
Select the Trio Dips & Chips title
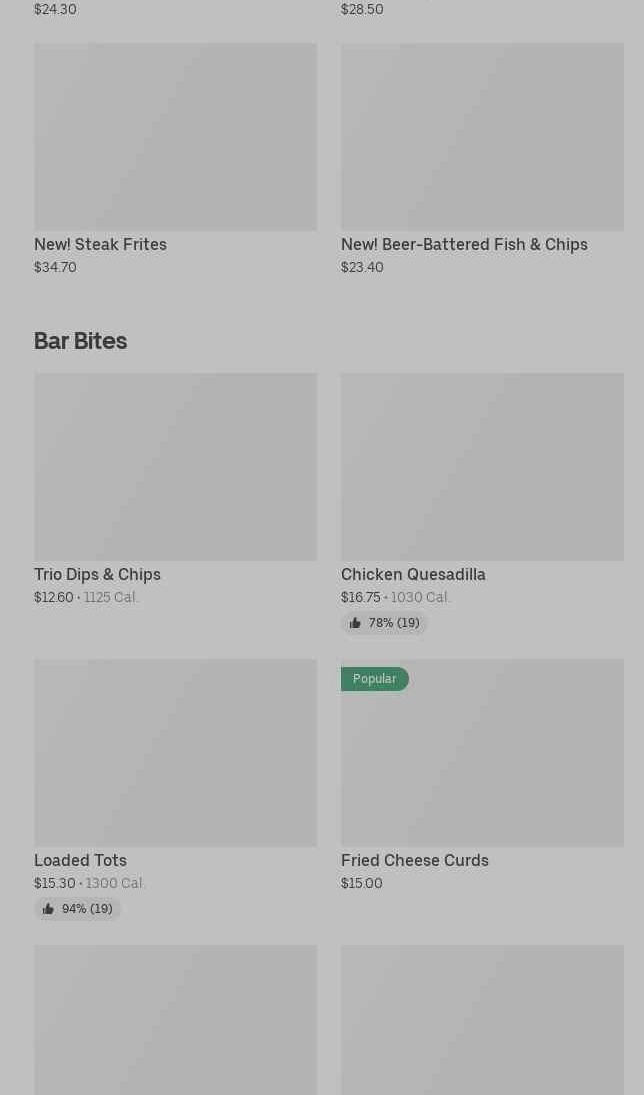click(x=97, y=574)
